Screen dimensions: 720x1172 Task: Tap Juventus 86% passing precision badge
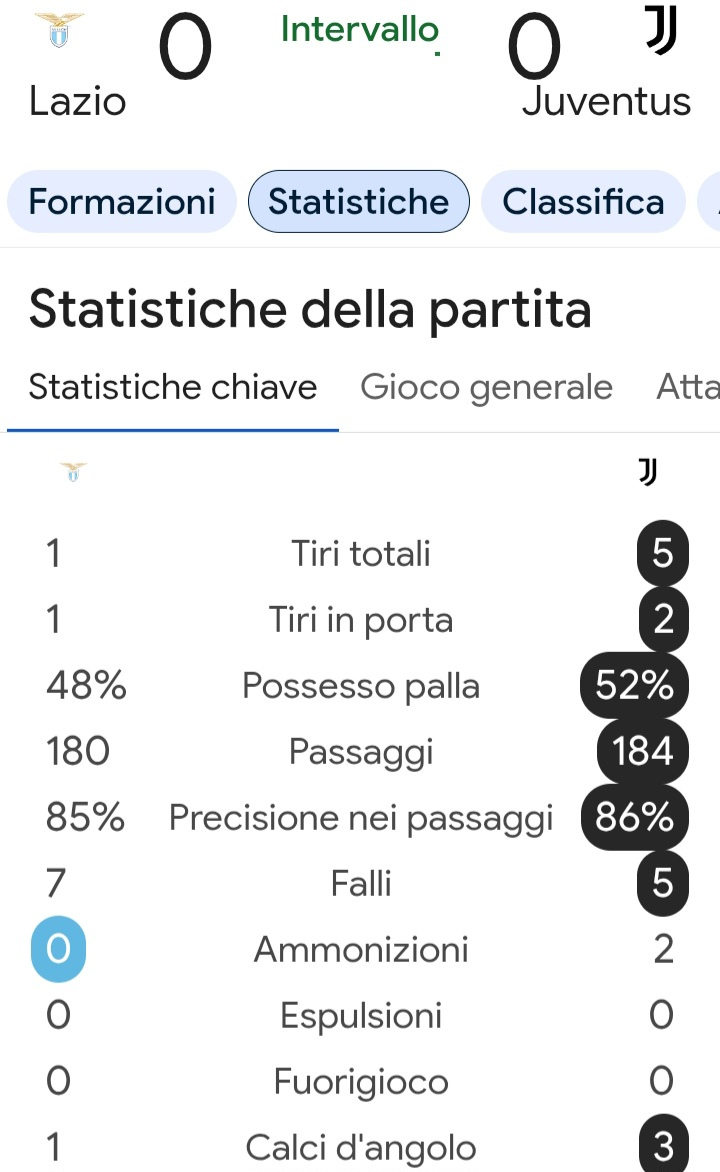point(634,817)
